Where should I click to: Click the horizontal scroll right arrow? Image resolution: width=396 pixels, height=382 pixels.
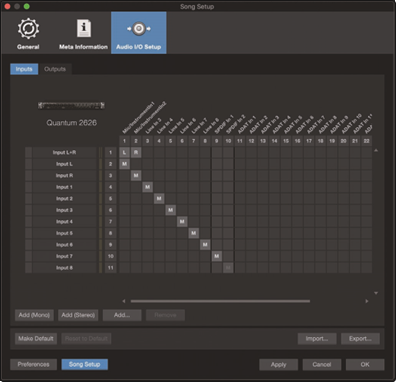coord(367,301)
